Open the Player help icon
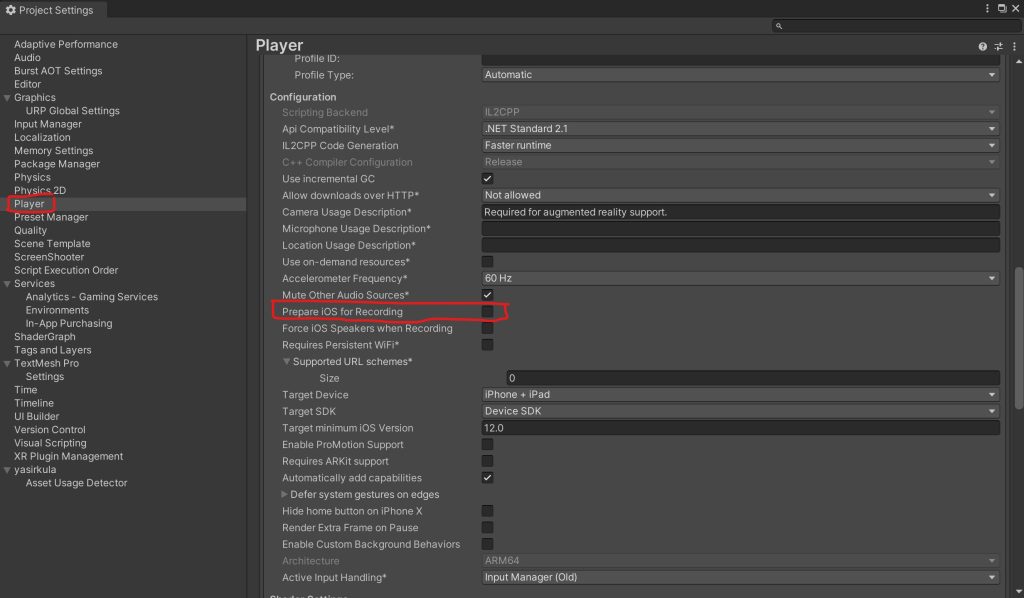The height and width of the screenshot is (598, 1024). [982, 46]
